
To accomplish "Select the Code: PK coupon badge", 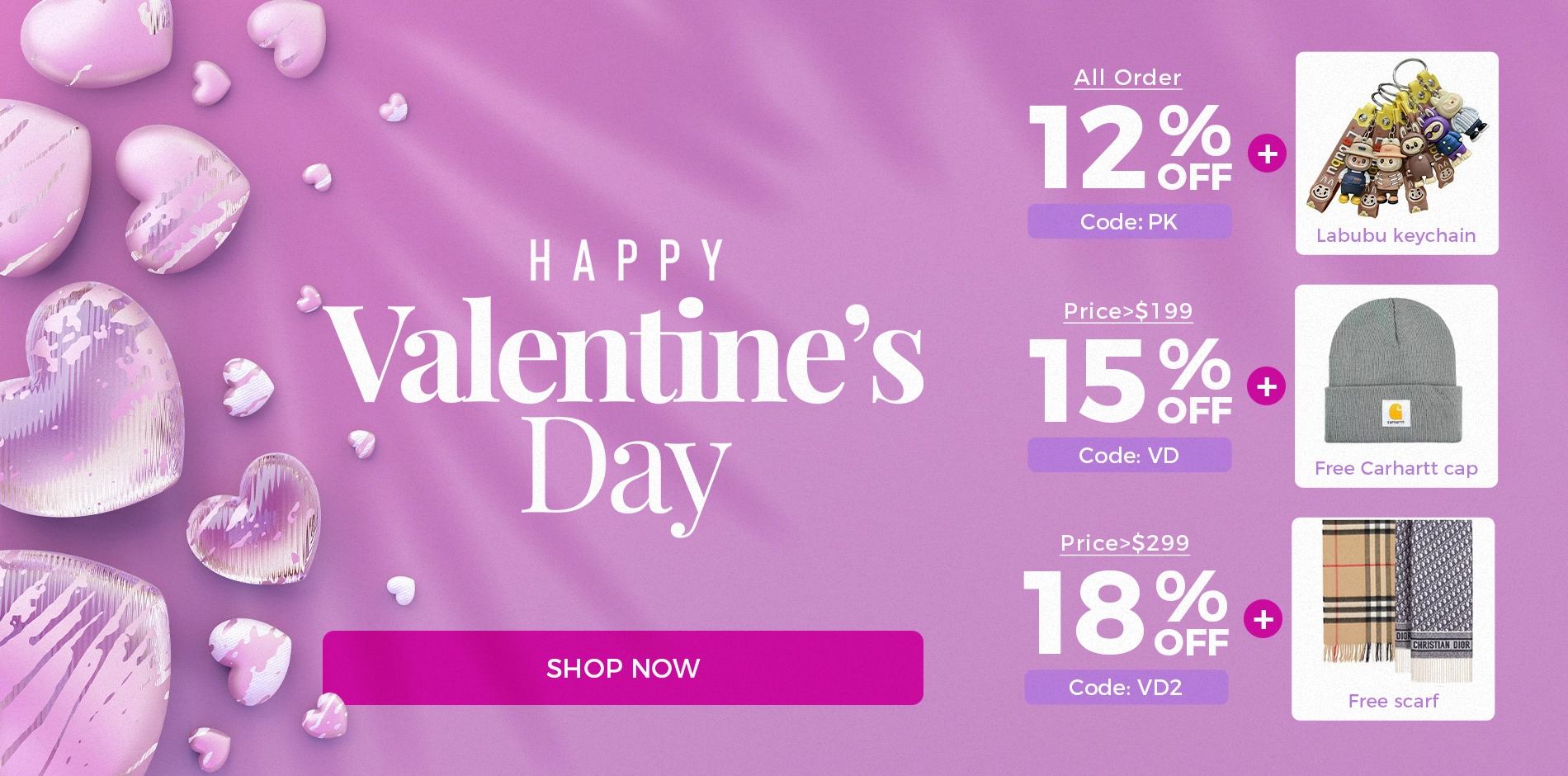I will pos(1129,222).
